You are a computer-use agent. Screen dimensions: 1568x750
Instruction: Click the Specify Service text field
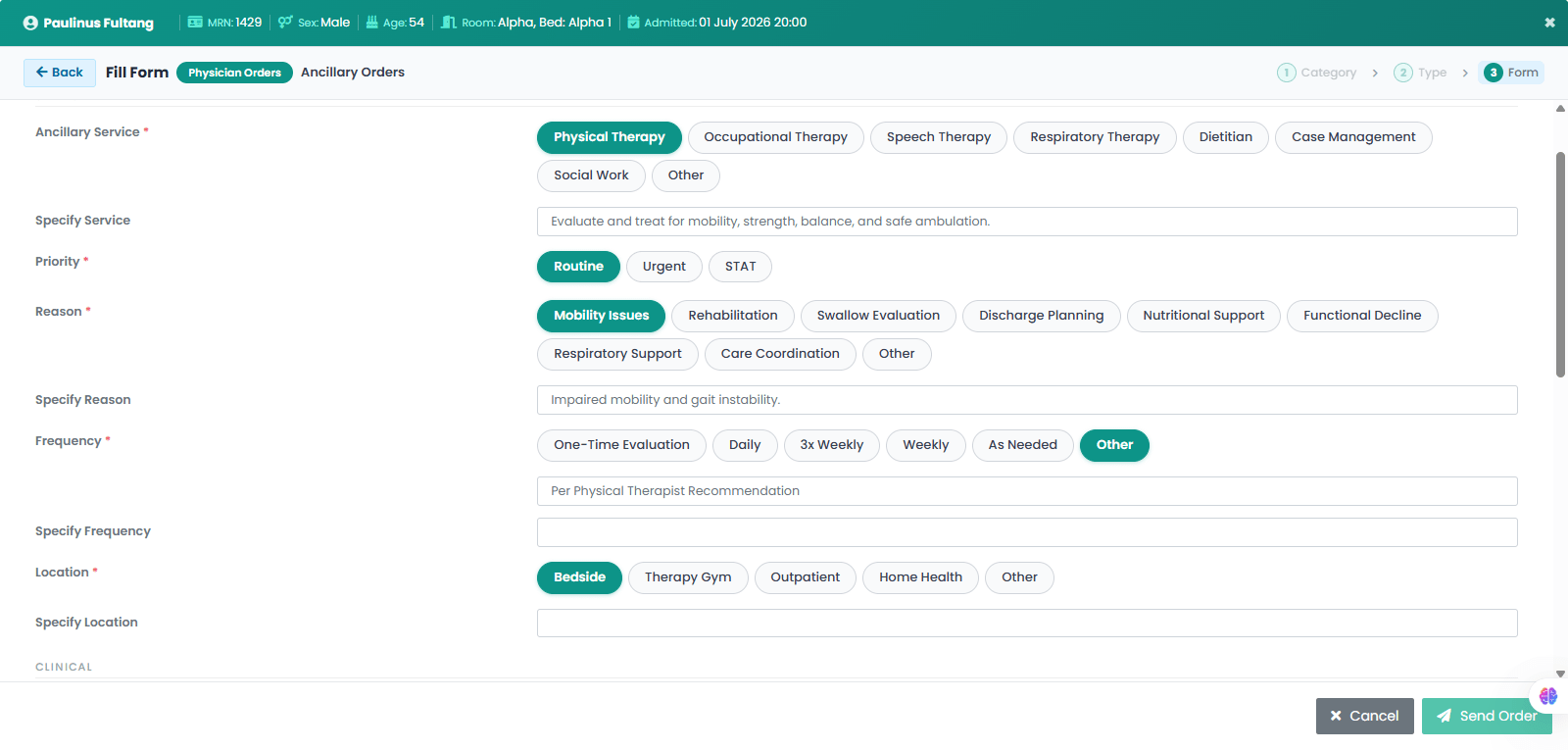1027,222
